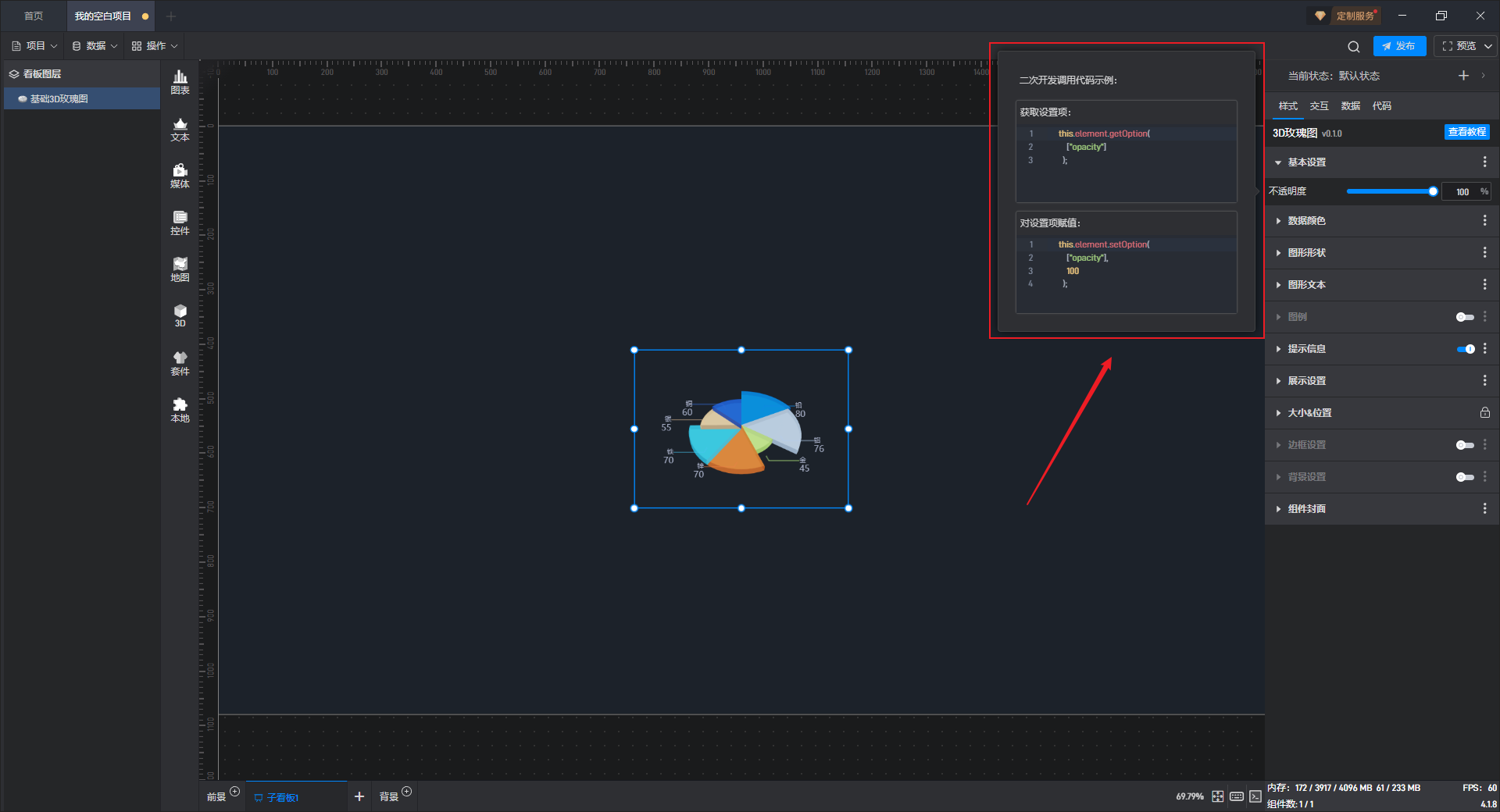The height and width of the screenshot is (812, 1500).
Task: Open the 项目 dropdown menu
Action: click(34, 46)
